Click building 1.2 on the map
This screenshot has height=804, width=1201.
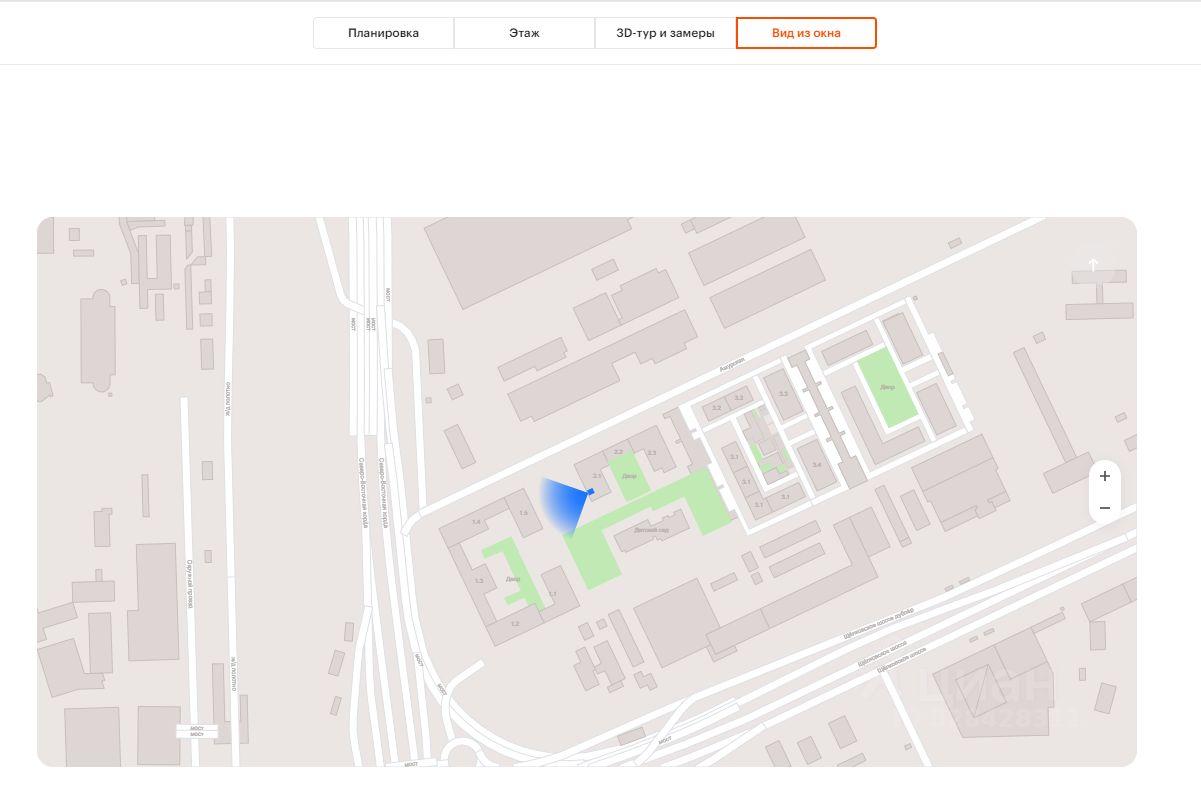(x=515, y=624)
